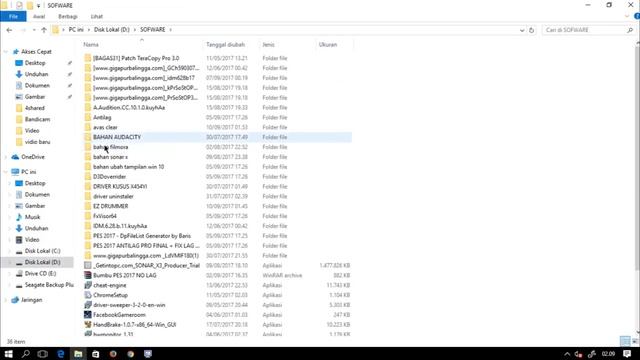Click Disk Lokal (D:) in address path

[x=112, y=30]
